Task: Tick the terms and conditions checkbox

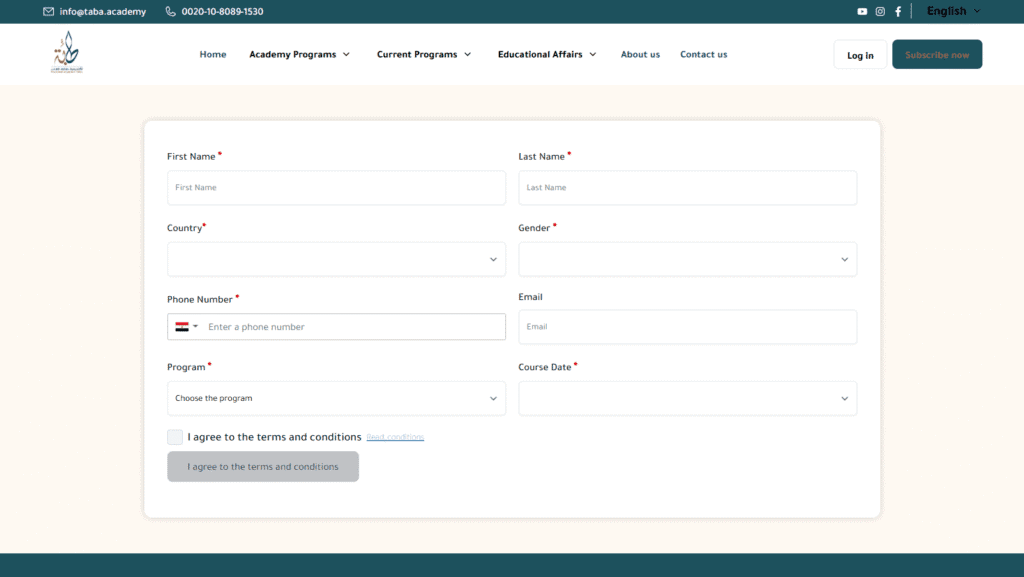Action: [x=175, y=437]
